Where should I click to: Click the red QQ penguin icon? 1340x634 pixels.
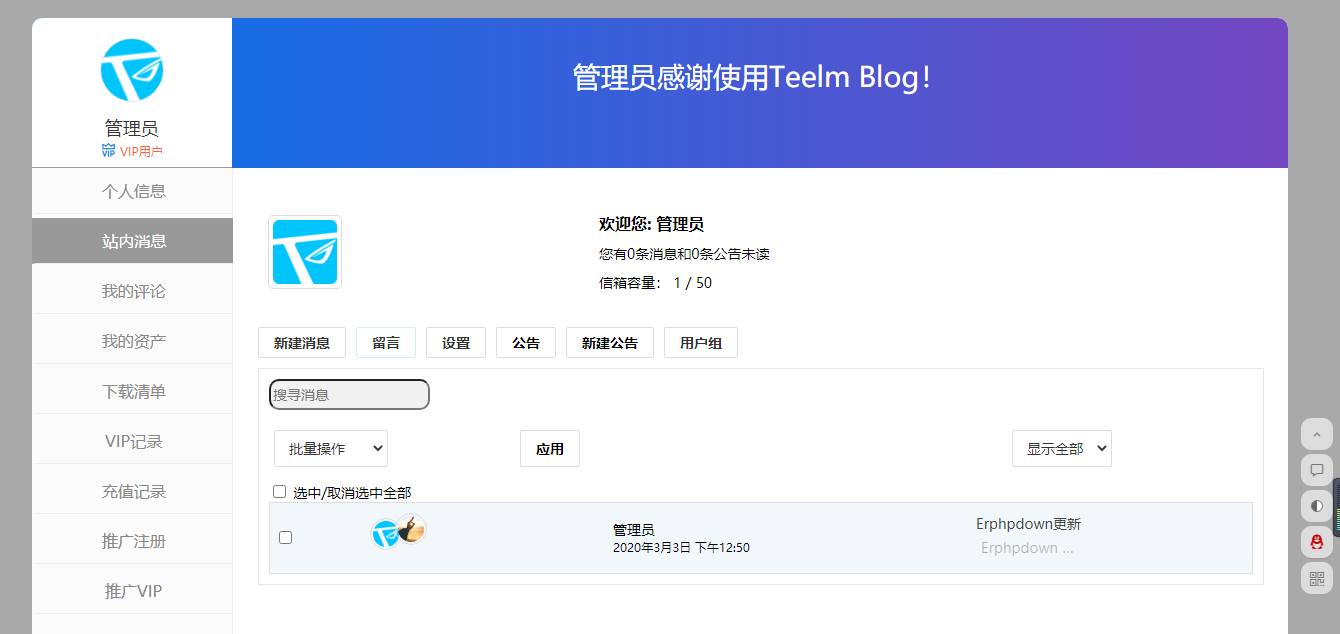click(x=1316, y=542)
